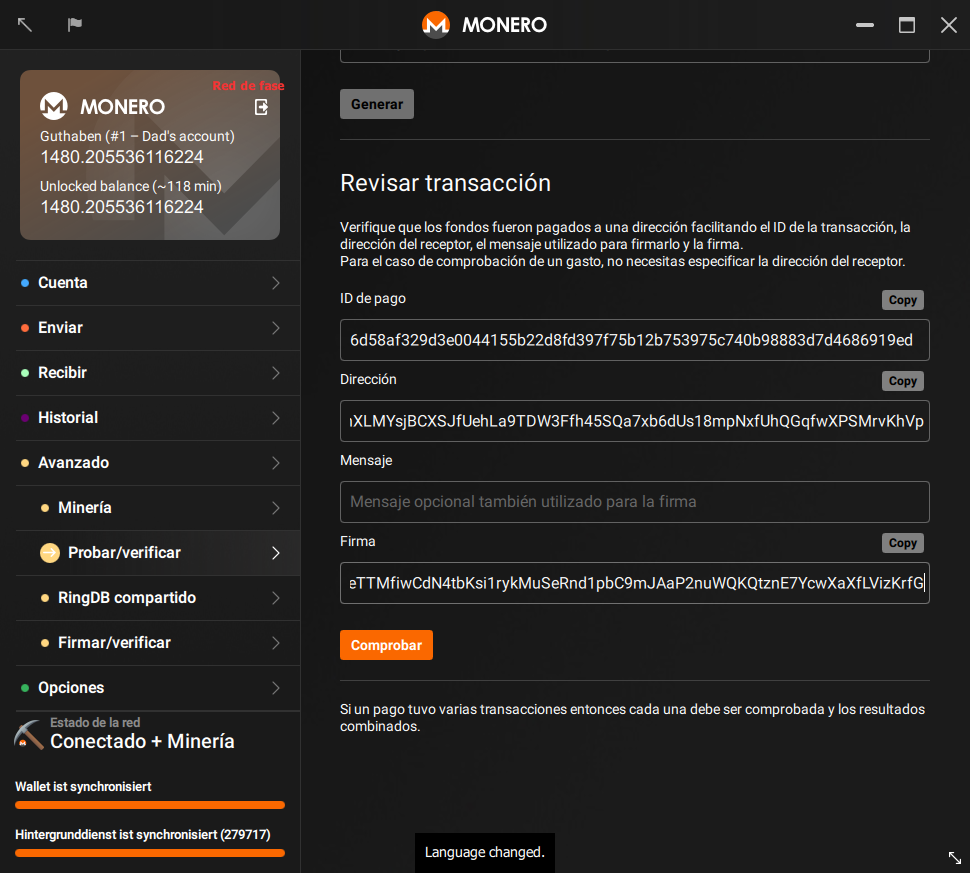Click the resize grip icon at window corner

[x=955, y=858]
